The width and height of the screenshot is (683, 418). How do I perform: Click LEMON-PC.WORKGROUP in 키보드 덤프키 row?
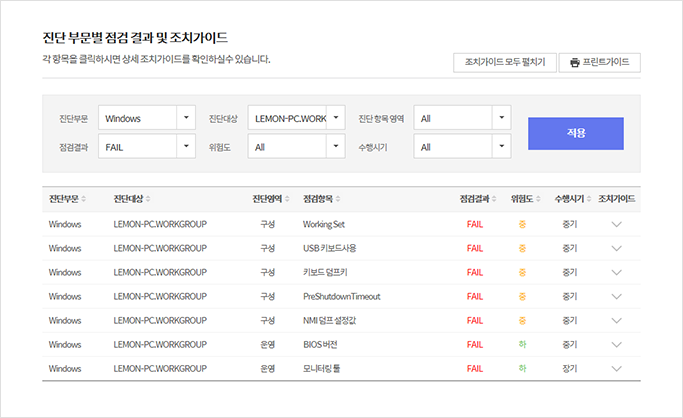pos(160,273)
